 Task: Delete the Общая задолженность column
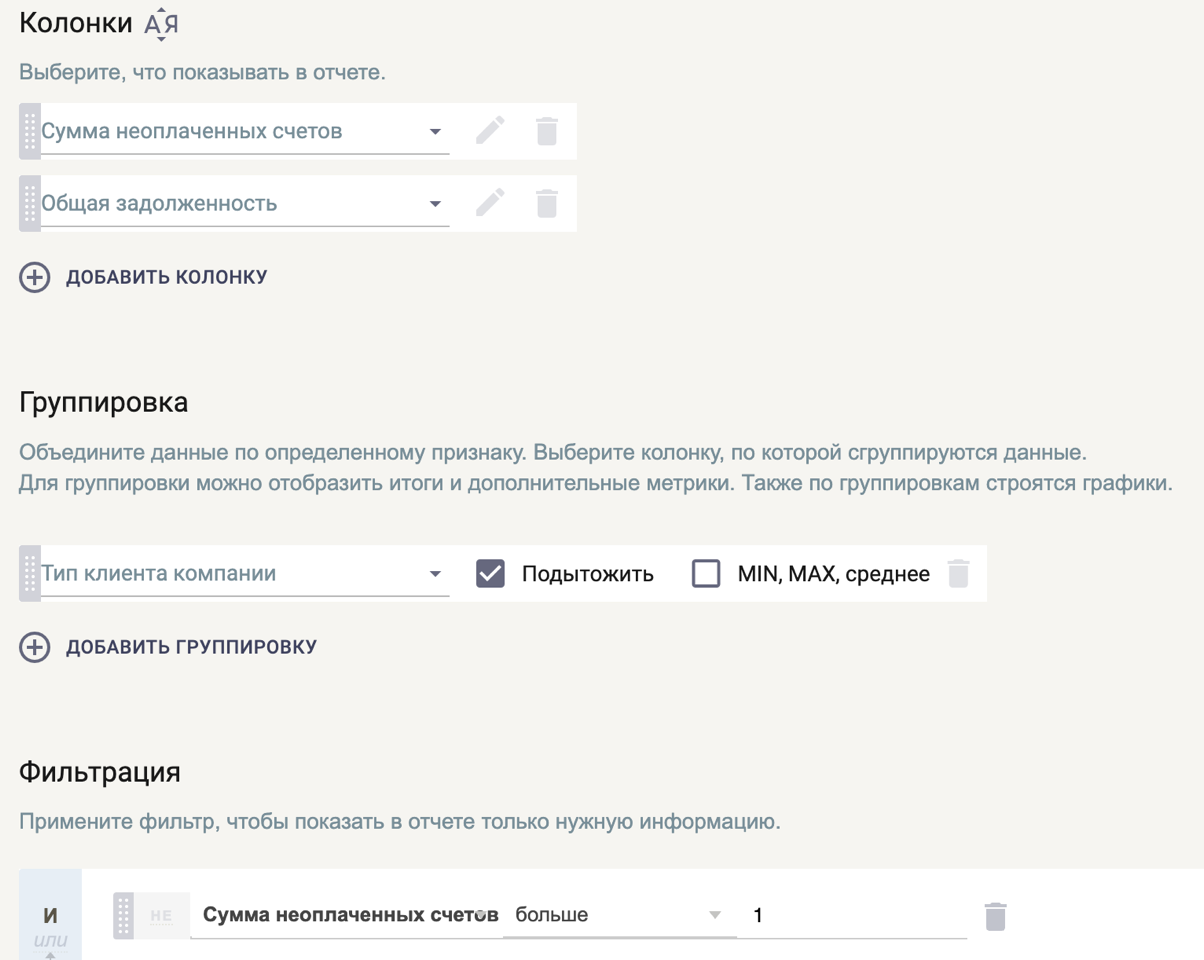[546, 203]
